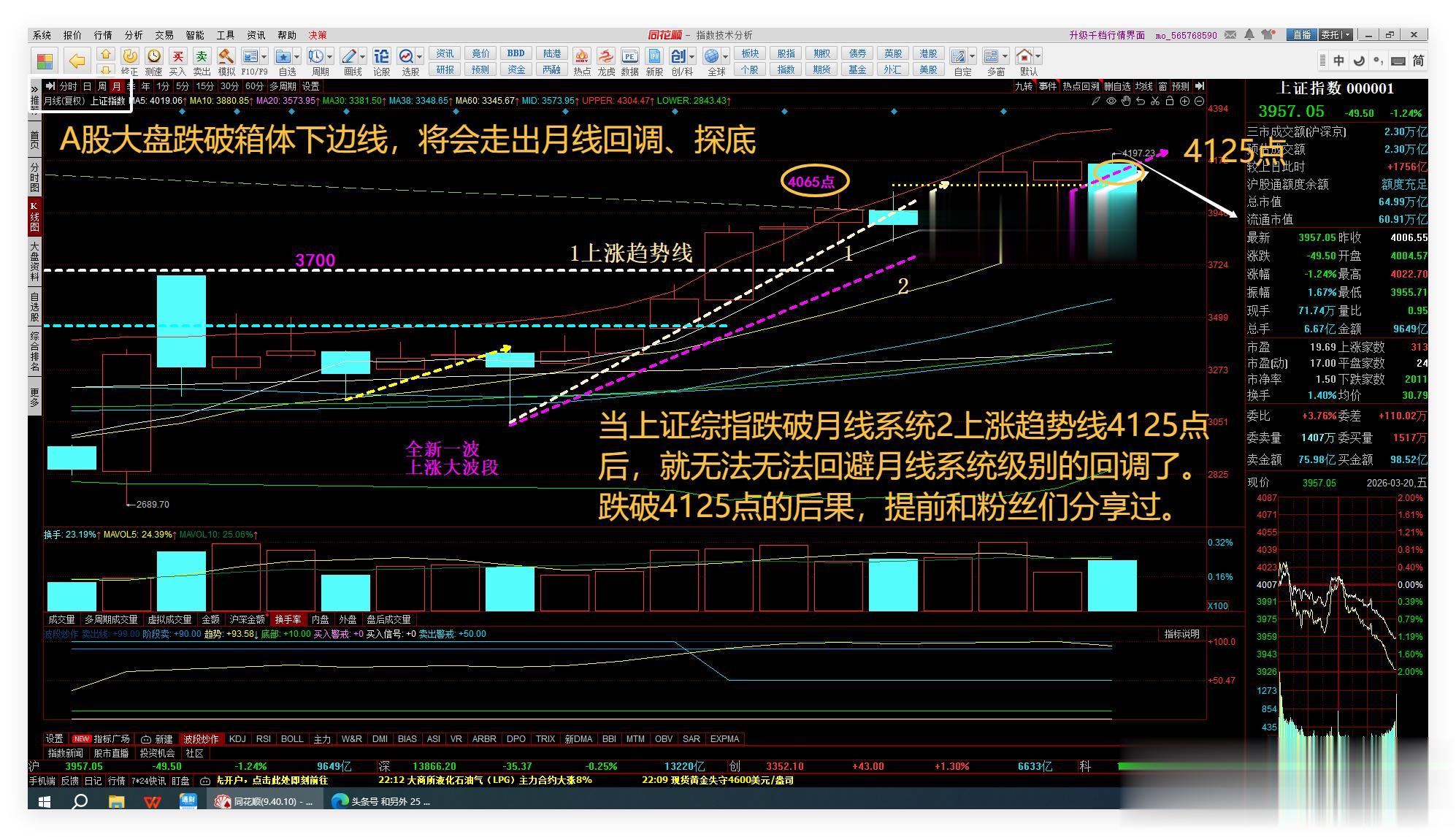Viewport: 1456px width, 837px height.
Task: Toggle the eye visibility icon above the chart
Action: 1111,101
